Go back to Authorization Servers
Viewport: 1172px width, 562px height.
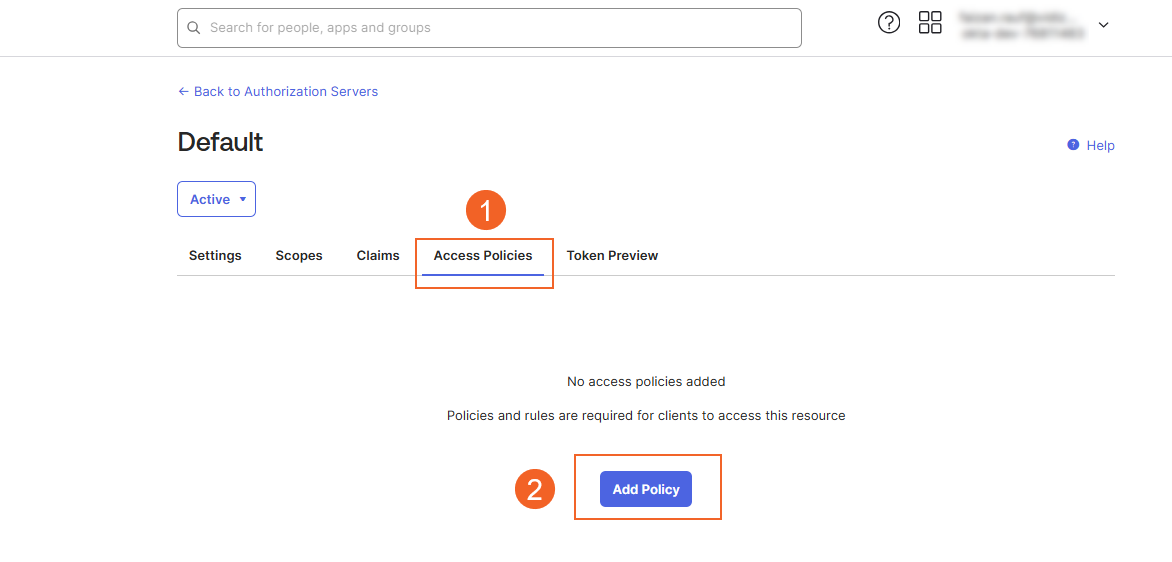click(x=285, y=91)
